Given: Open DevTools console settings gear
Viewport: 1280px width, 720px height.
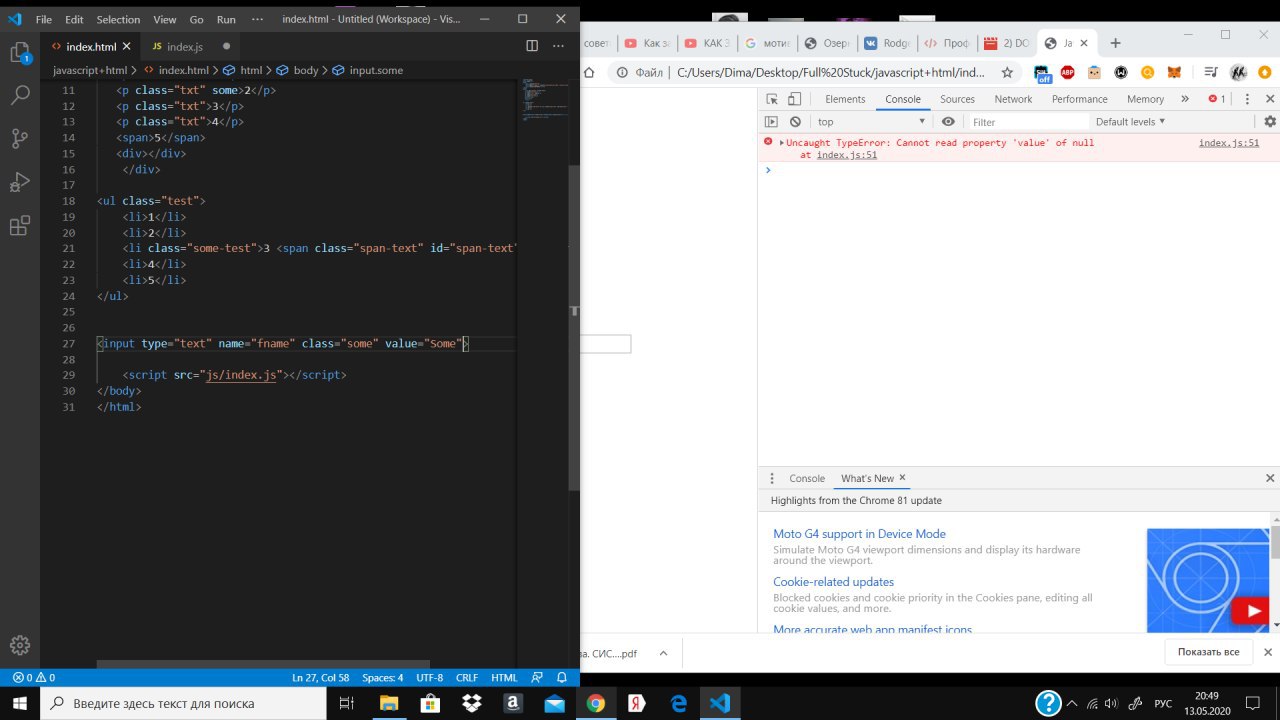Looking at the screenshot, I should [x=1270, y=122].
